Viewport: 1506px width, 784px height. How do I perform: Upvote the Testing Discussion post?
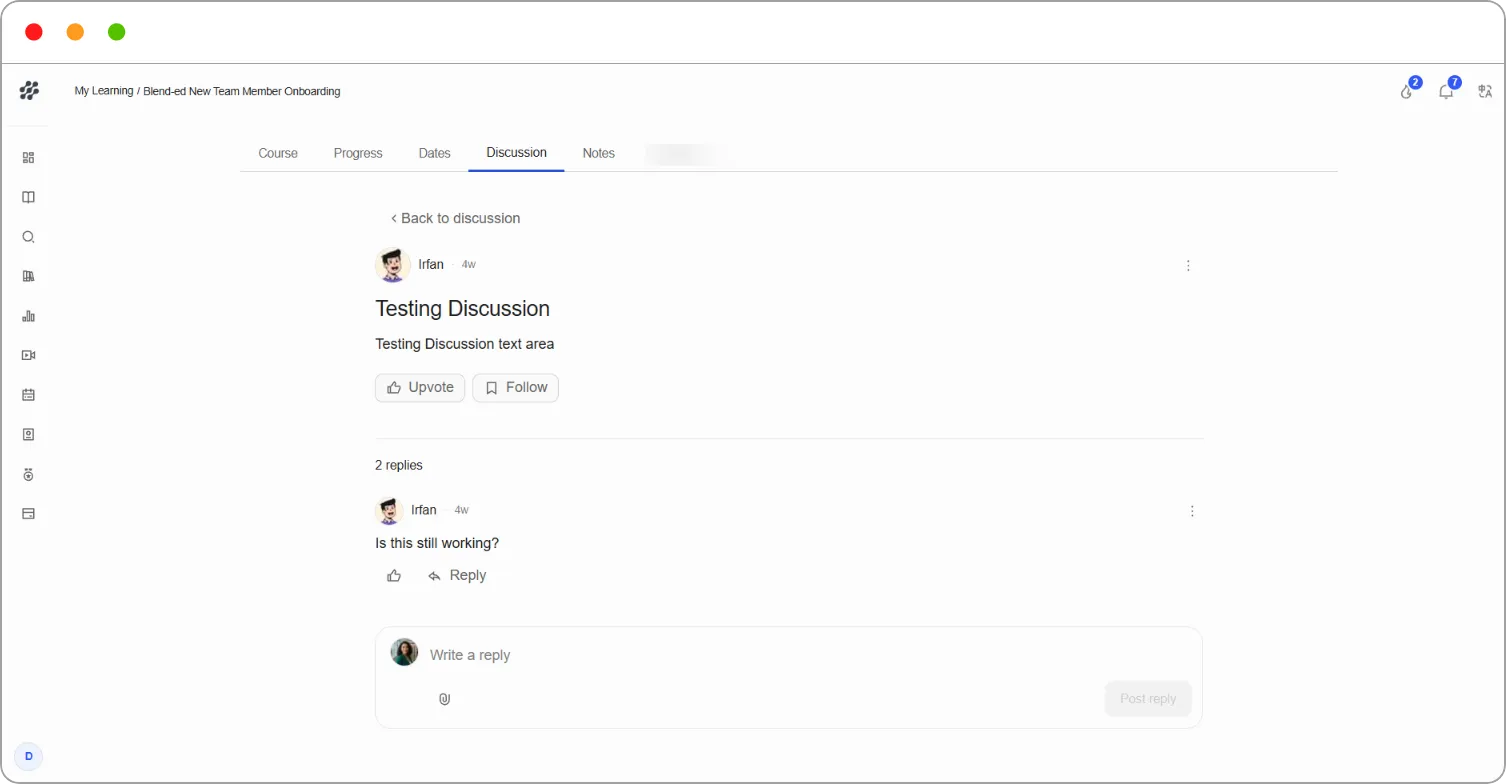(420, 388)
